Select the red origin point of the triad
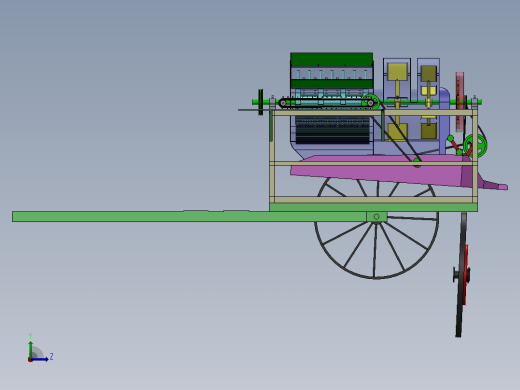 coord(30,360)
